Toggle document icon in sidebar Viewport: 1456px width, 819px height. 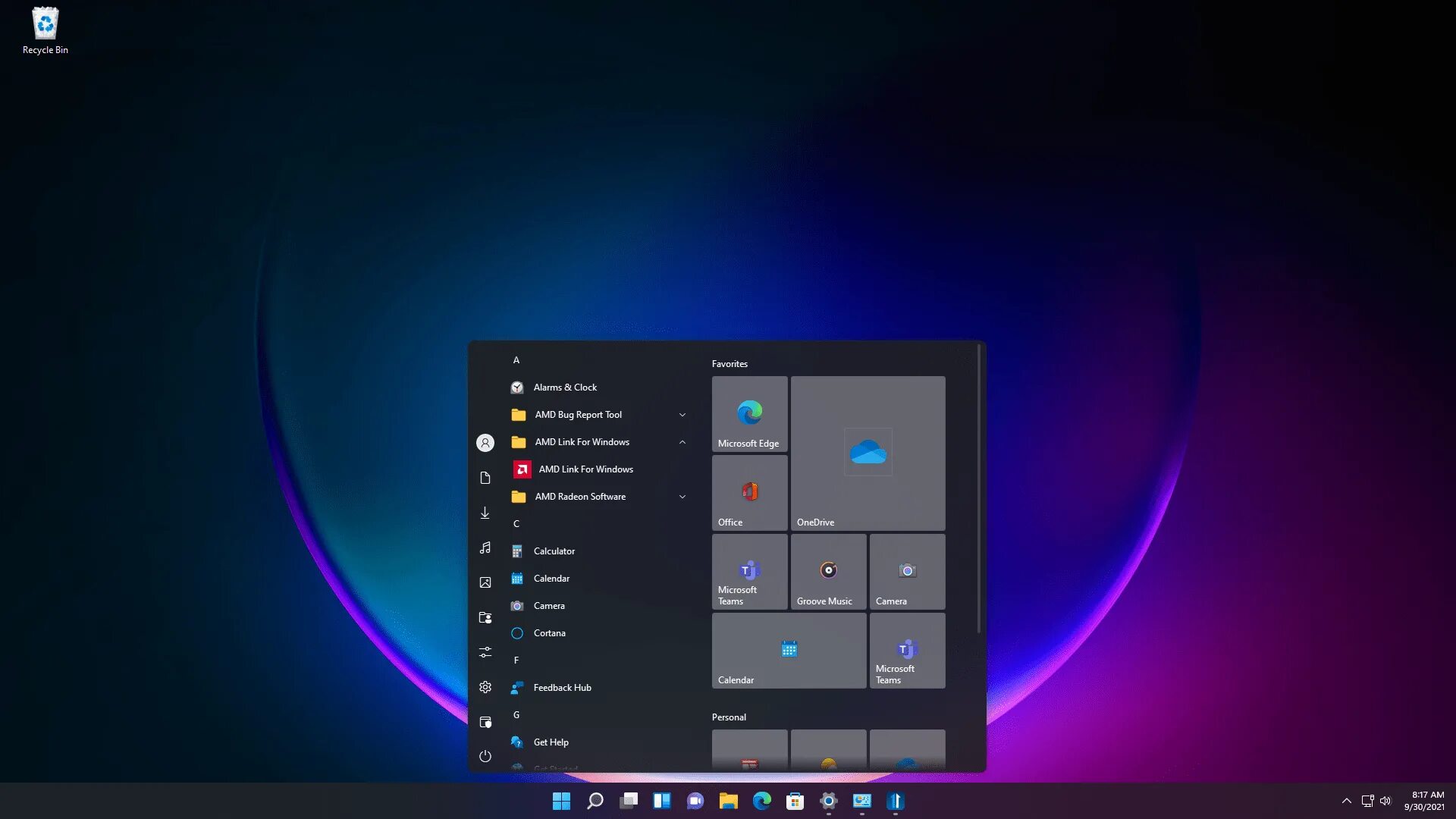[485, 477]
